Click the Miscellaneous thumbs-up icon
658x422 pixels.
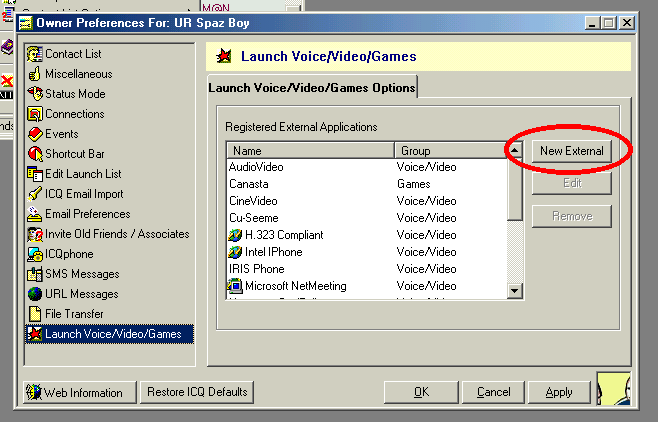[x=34, y=74]
